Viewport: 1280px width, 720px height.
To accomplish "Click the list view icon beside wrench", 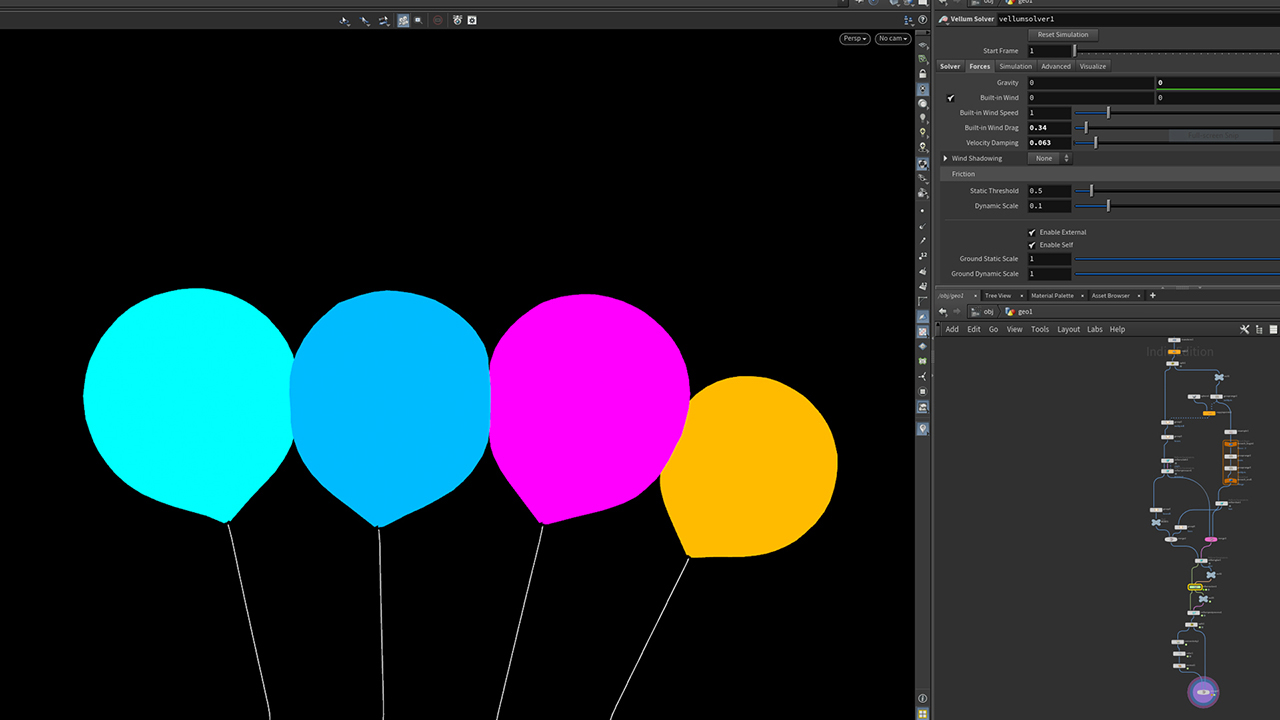I will (x=1261, y=329).
